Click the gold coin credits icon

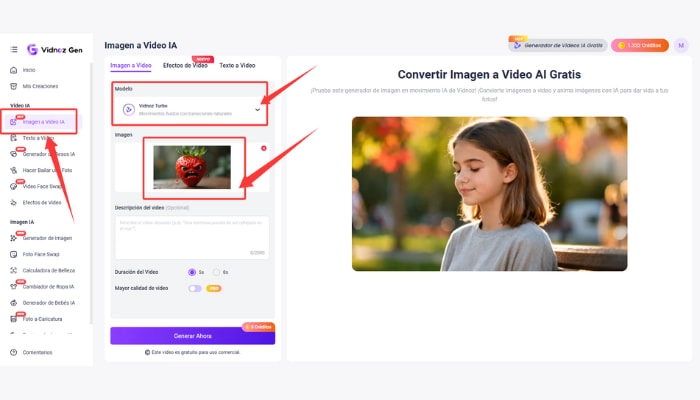point(621,45)
